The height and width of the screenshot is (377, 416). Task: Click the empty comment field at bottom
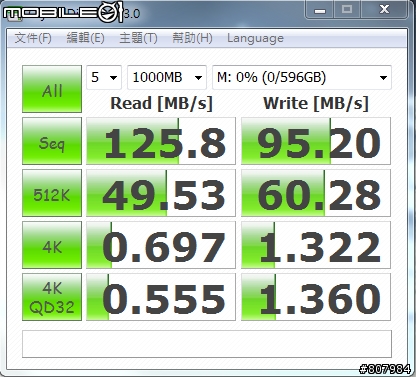[207, 344]
